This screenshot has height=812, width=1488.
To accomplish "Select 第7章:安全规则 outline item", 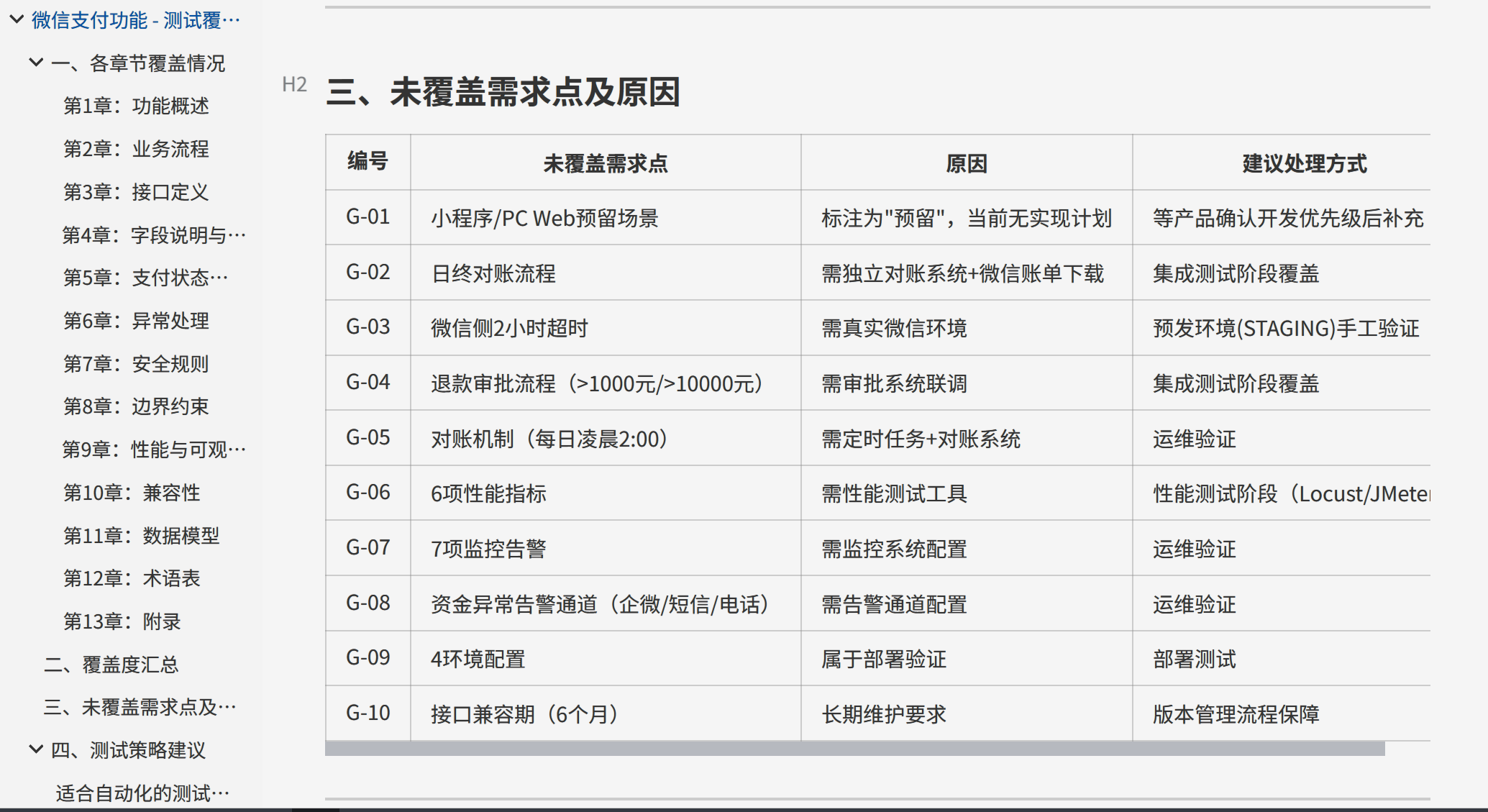I will pyautogui.click(x=136, y=364).
